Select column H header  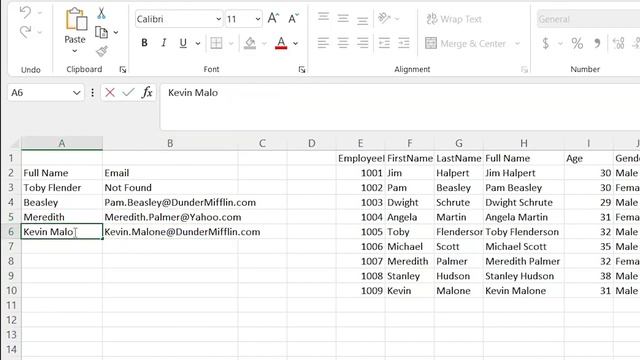[x=524, y=143]
